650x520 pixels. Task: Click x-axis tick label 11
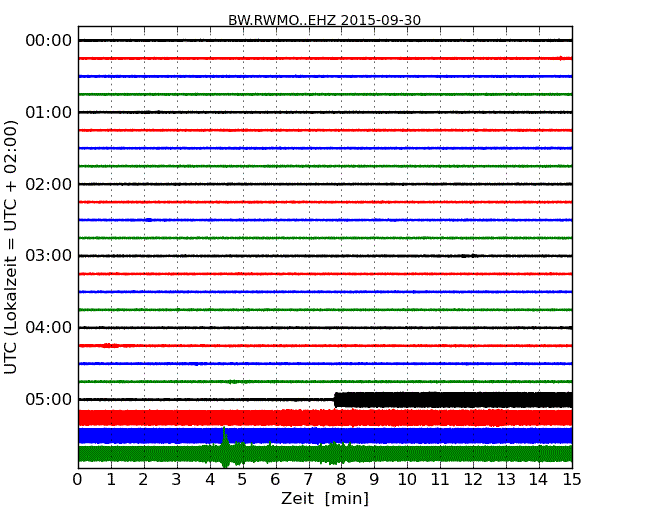tap(440, 480)
